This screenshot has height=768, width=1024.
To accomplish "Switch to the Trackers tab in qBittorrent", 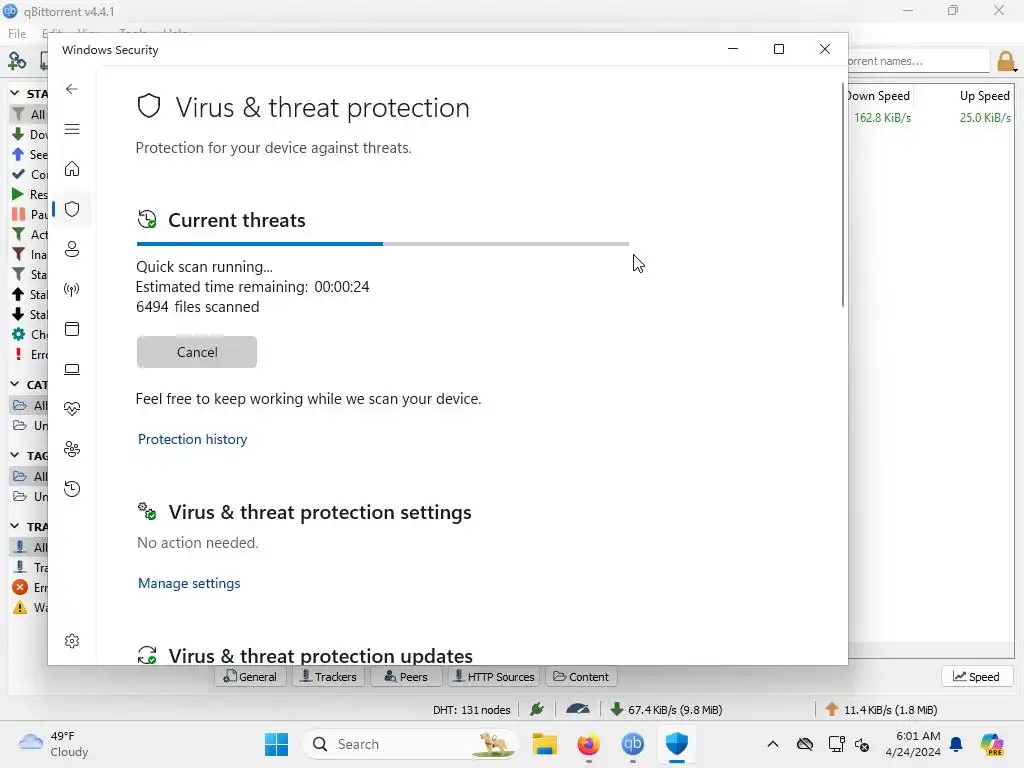I will tap(328, 677).
